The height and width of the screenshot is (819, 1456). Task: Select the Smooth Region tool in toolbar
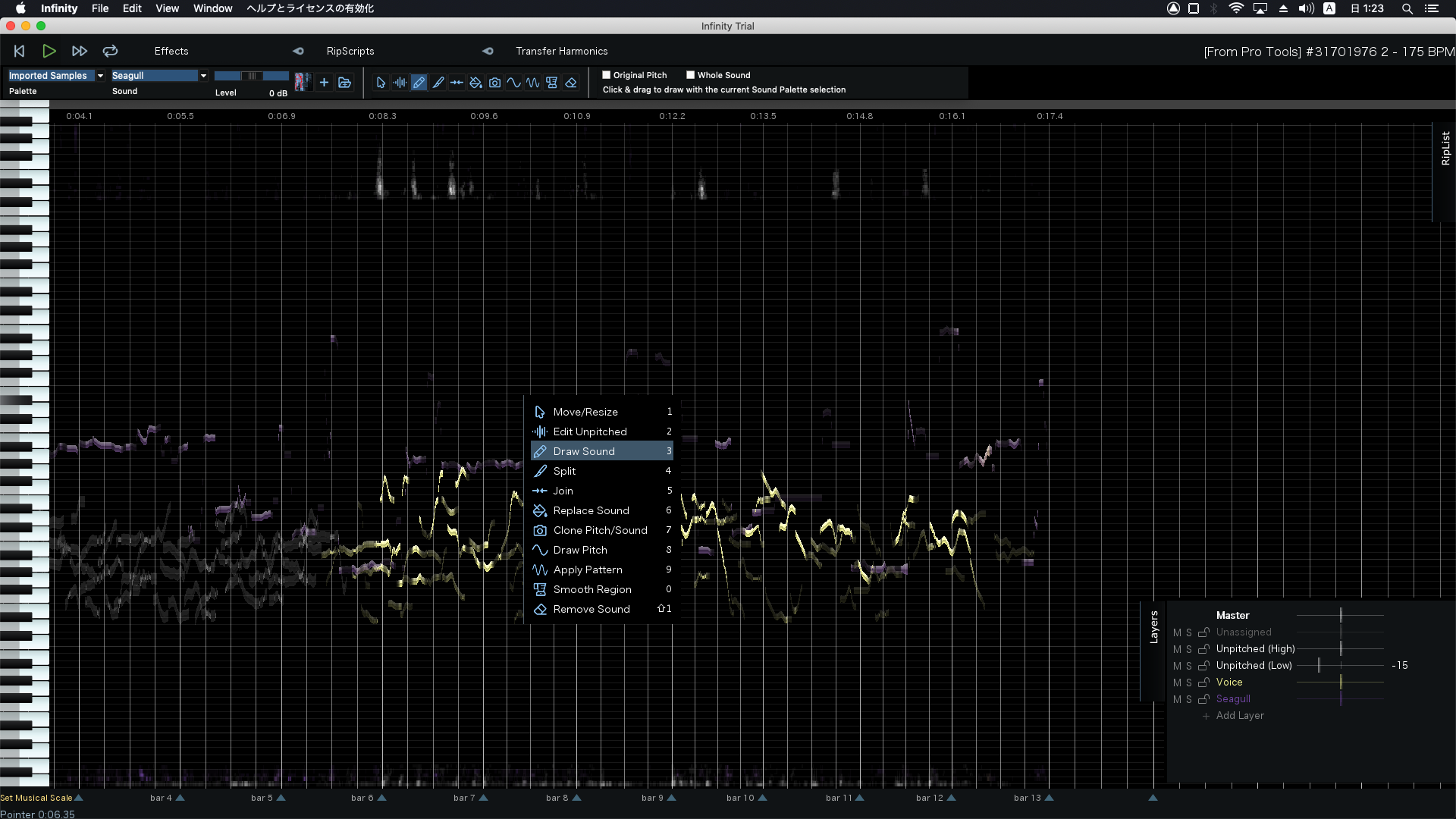coord(551,83)
